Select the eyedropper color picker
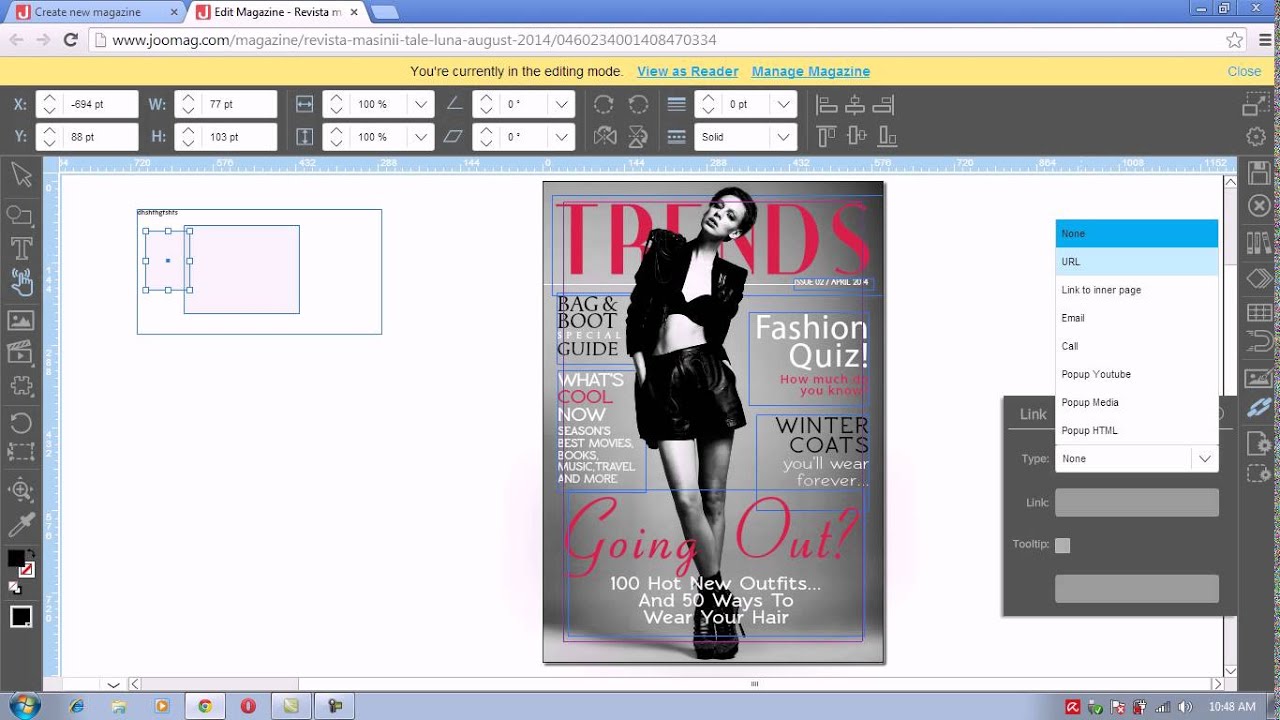 click(21, 523)
